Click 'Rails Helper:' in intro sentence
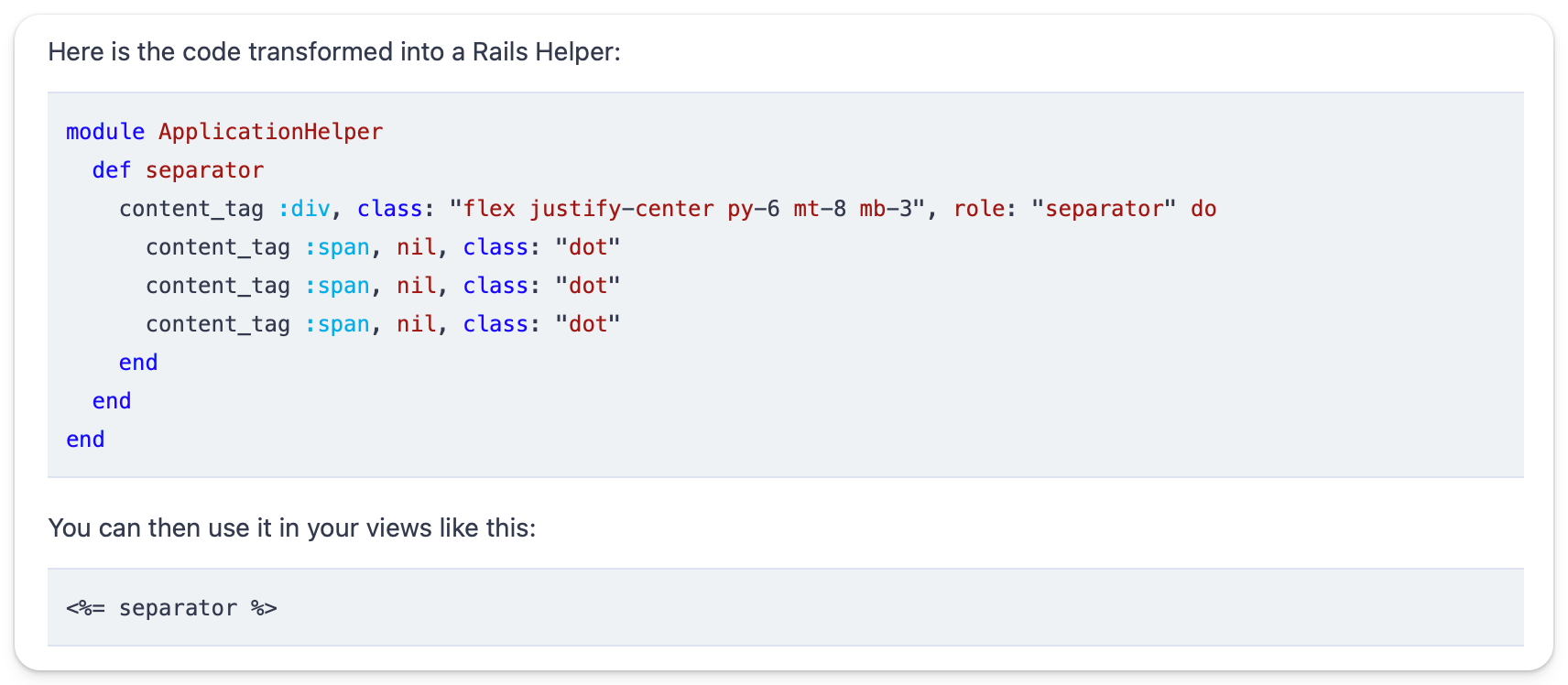Viewport: 1568px width, 685px height. (547, 52)
